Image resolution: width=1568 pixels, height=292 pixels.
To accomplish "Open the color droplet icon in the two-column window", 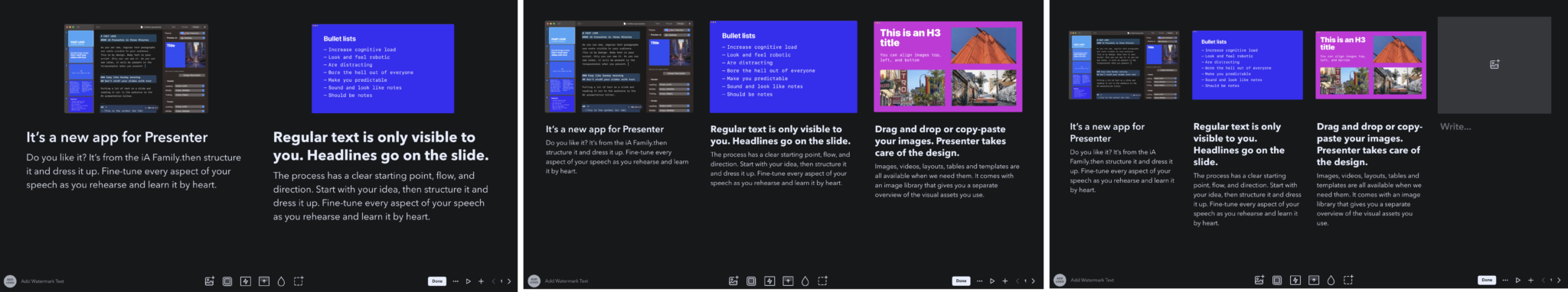I will (281, 281).
